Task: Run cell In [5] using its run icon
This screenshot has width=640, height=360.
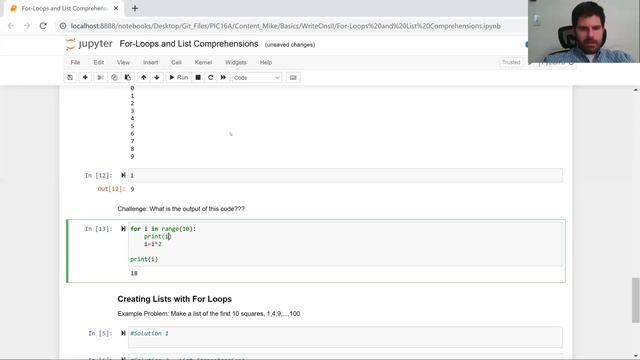Action: click(123, 333)
